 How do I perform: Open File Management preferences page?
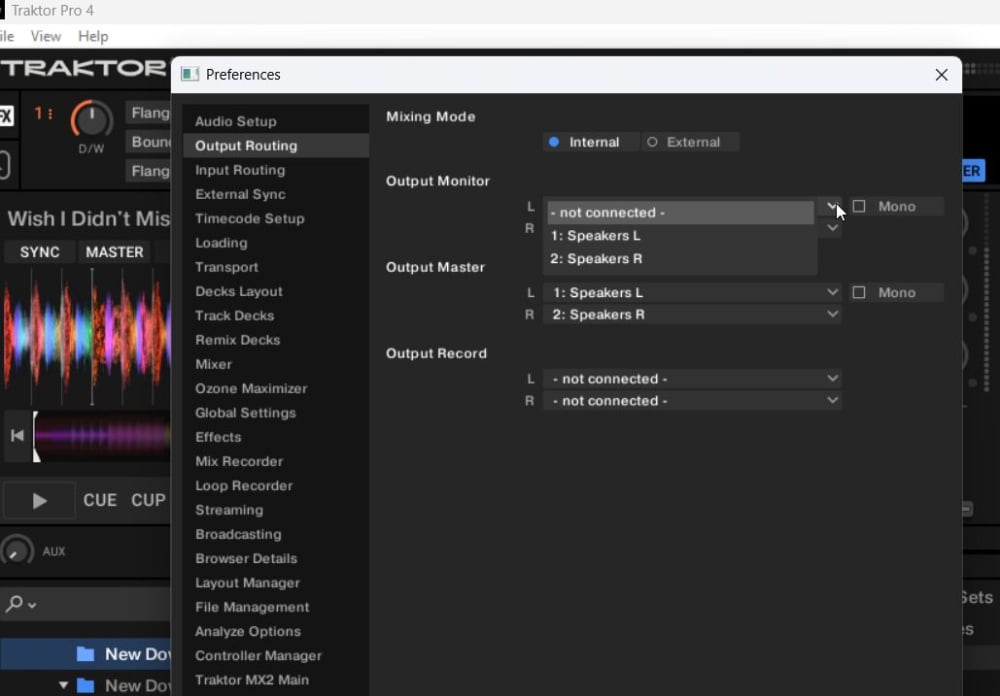pyautogui.click(x=276, y=607)
